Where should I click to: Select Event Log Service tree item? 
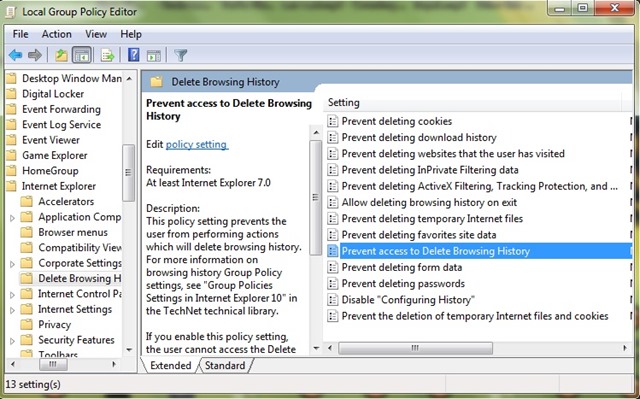[x=61, y=125]
